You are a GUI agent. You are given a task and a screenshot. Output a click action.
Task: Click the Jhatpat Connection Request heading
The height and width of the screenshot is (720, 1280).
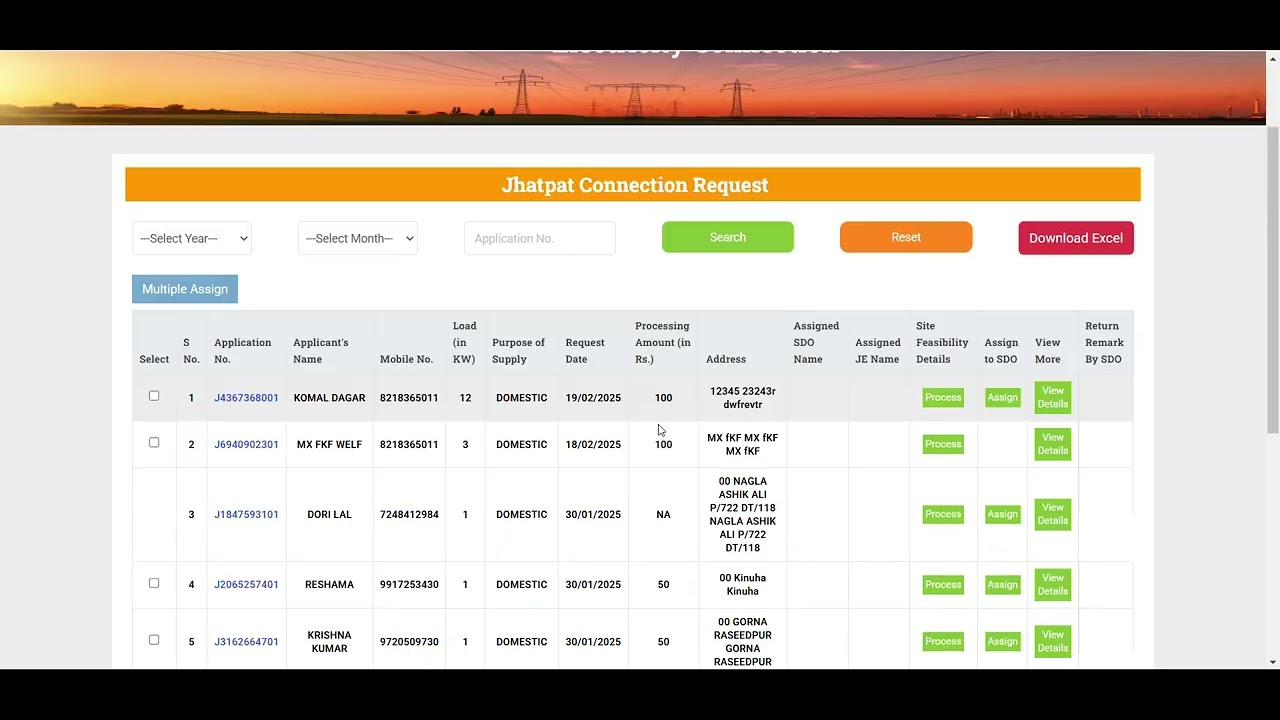(635, 185)
